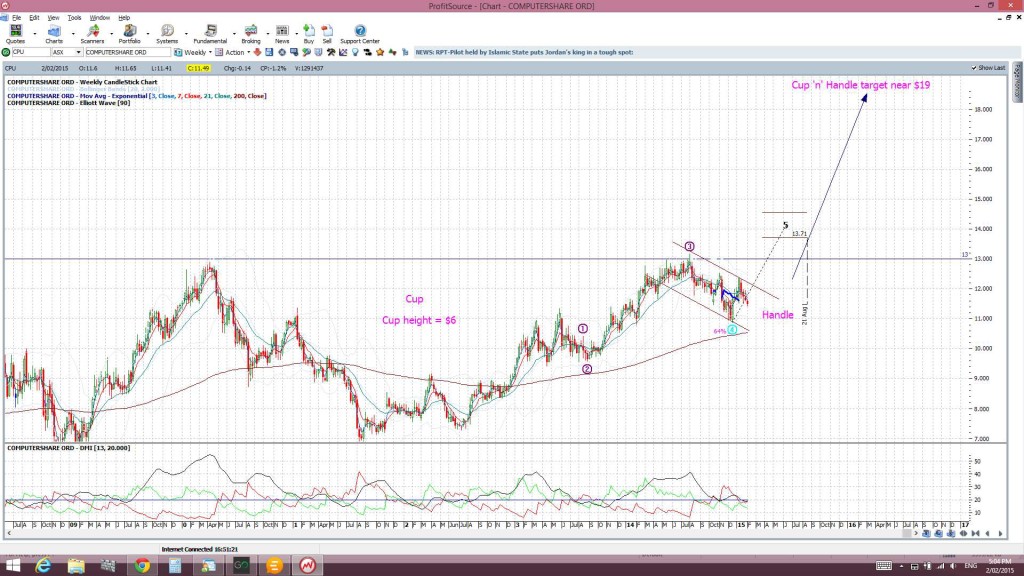1024x576 pixels.
Task: Click the highlighted close price C:11.49
Action: [x=198, y=68]
